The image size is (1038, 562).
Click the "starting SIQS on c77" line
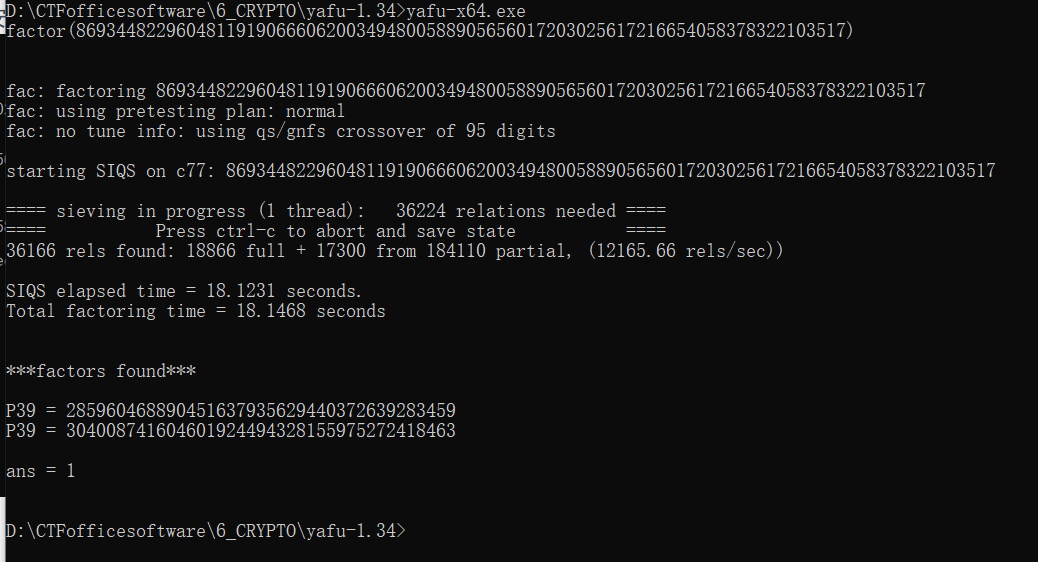click(500, 171)
